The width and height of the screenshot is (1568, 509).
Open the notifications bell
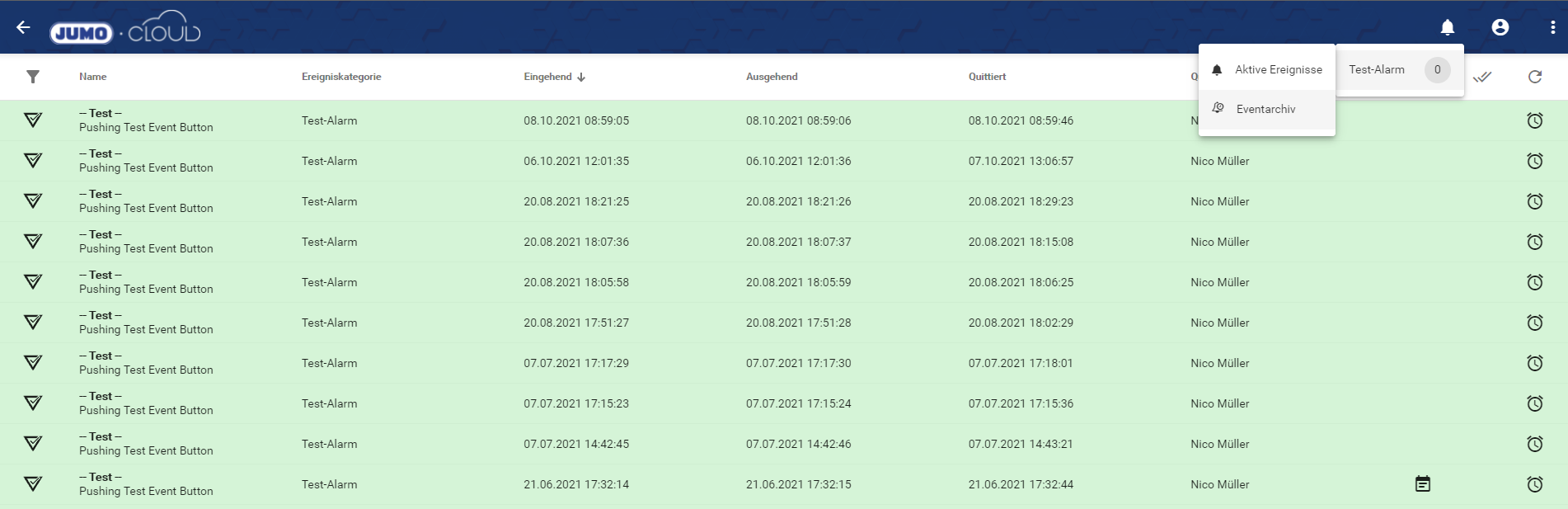1447,27
